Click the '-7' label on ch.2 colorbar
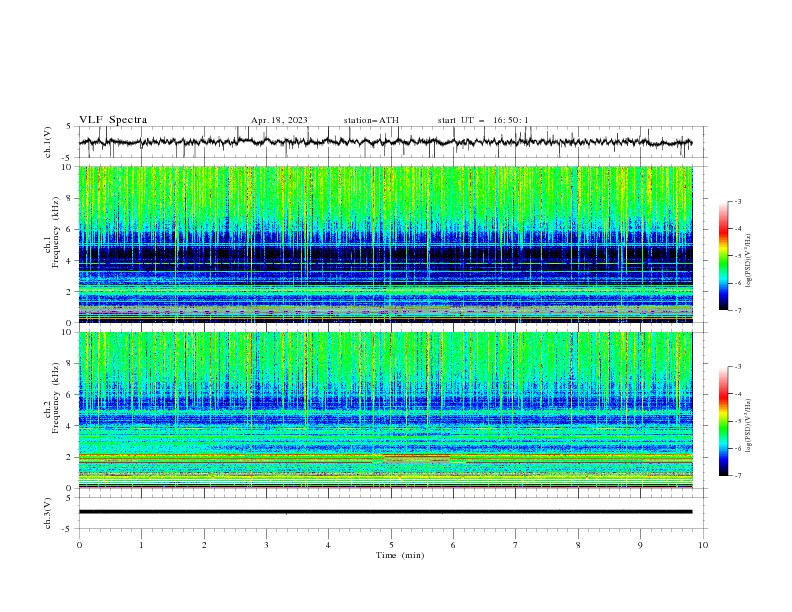792x612 pixels. tap(738, 475)
